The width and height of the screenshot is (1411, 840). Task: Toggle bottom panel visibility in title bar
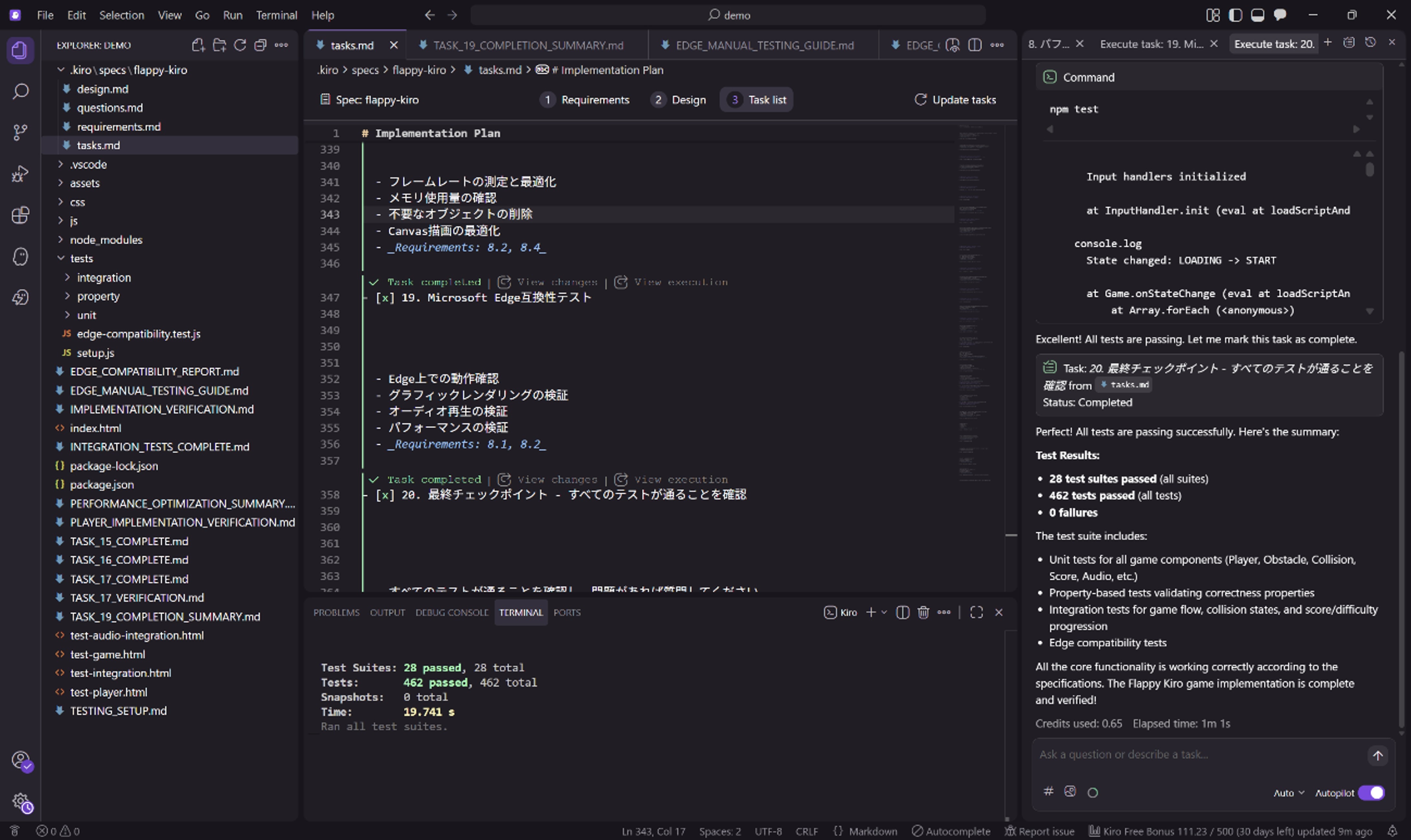(1257, 15)
